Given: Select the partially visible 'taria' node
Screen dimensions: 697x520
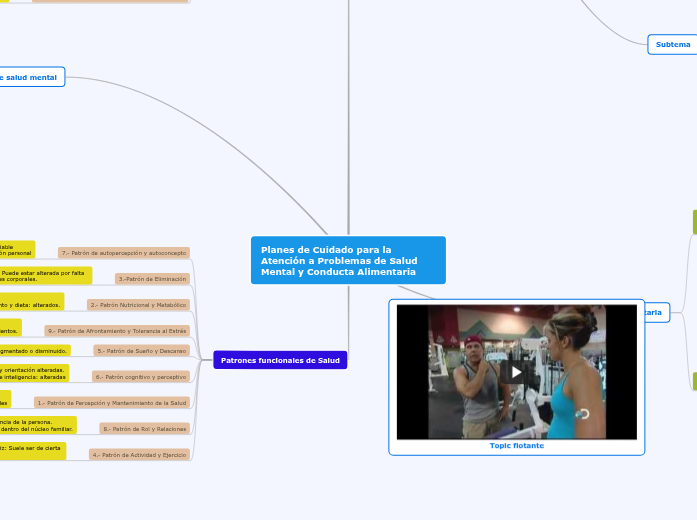Looking at the screenshot, I should click(654, 313).
